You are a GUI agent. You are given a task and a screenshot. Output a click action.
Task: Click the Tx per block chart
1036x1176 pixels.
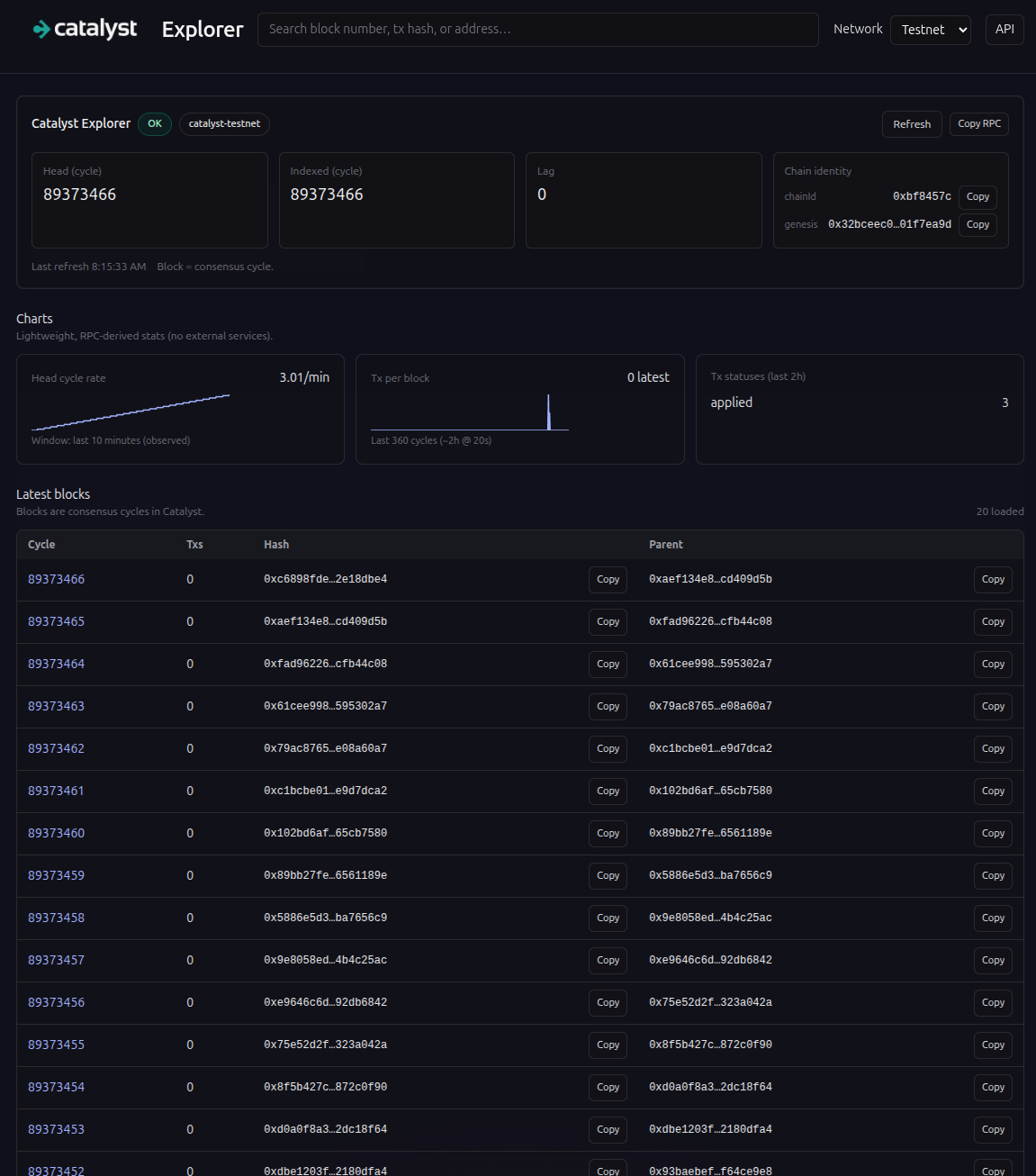[470, 412]
